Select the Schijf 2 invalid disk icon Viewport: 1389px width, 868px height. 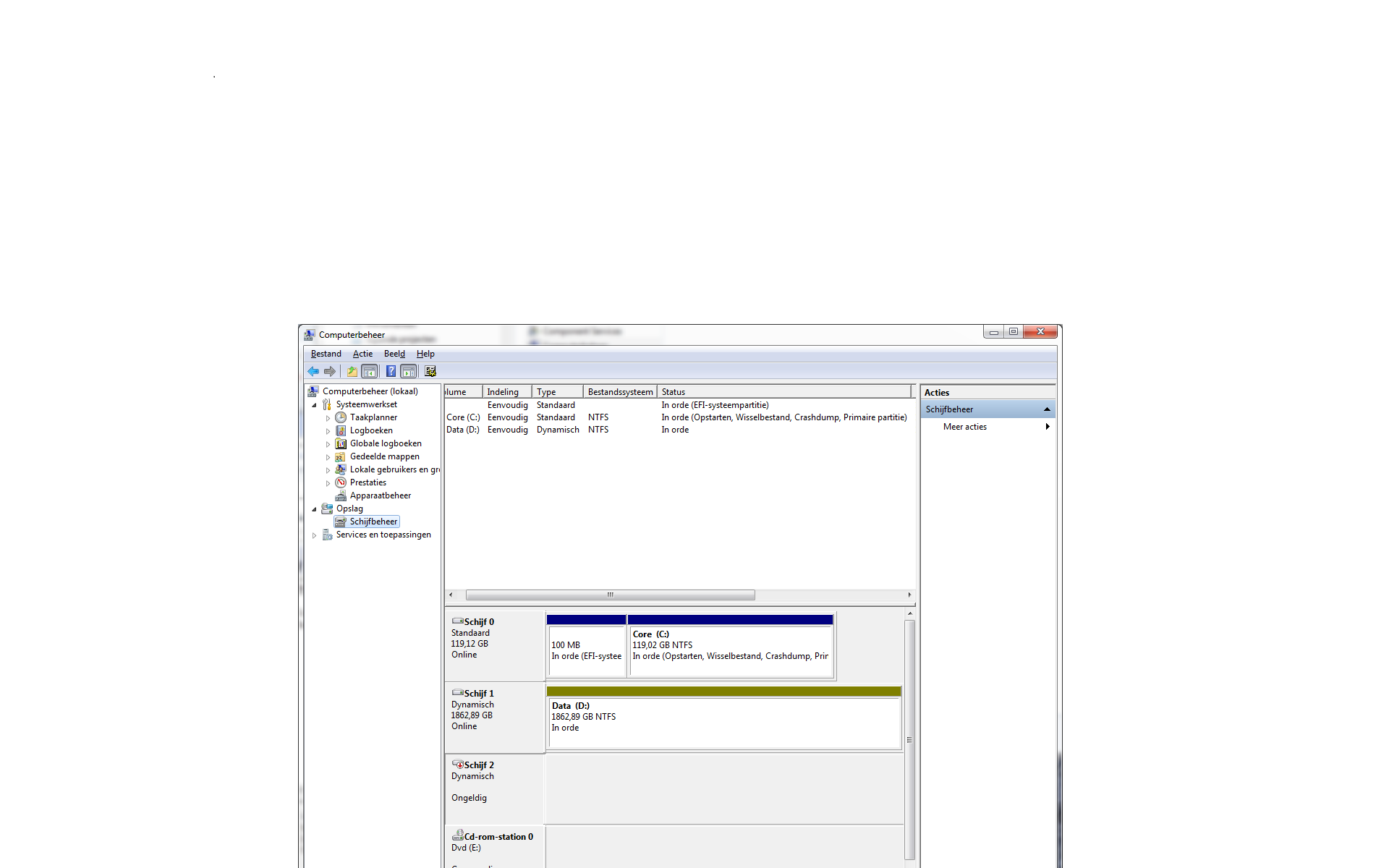tap(457, 764)
